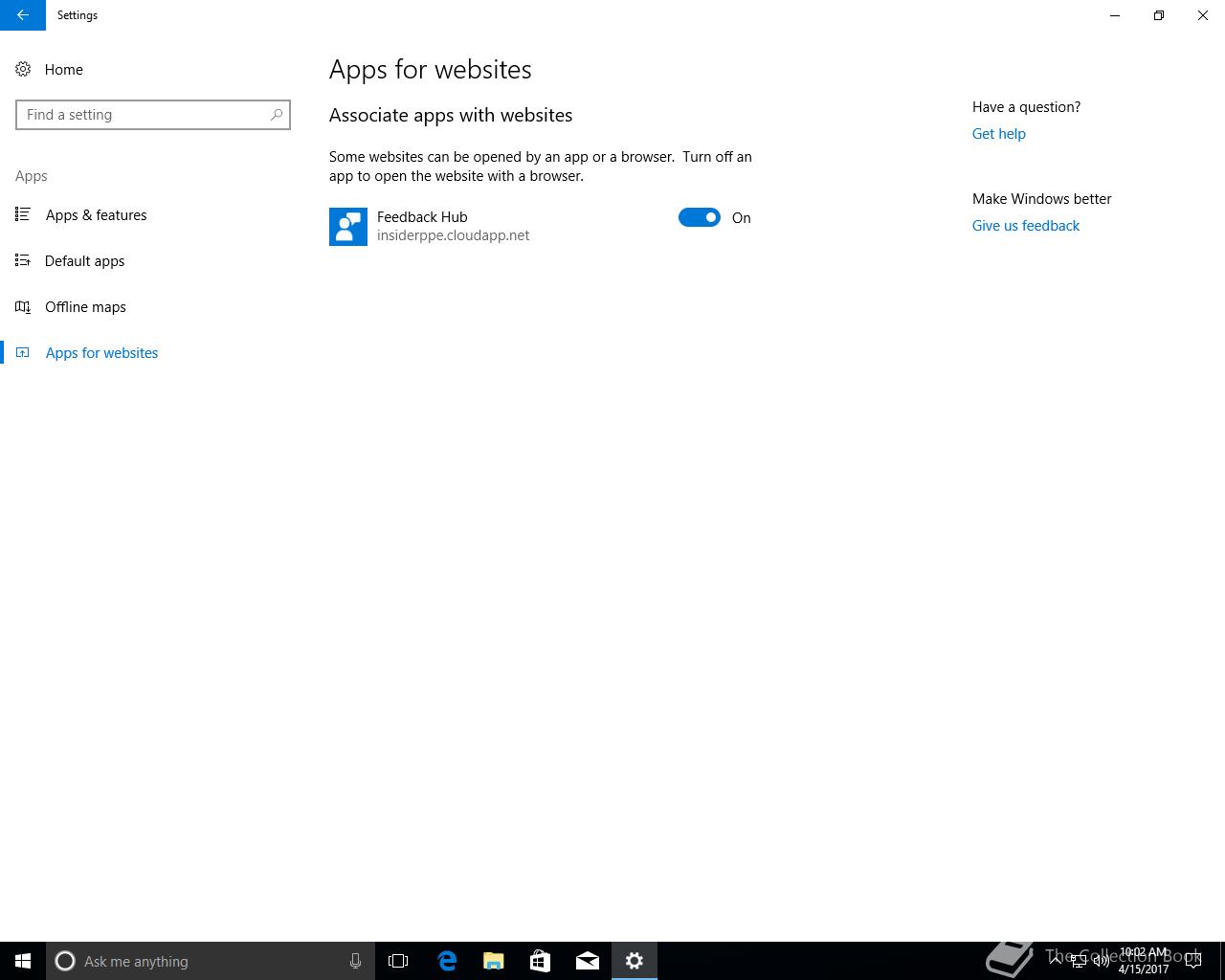Click the Ask me anything search box
This screenshot has height=980, width=1225.
point(211,961)
